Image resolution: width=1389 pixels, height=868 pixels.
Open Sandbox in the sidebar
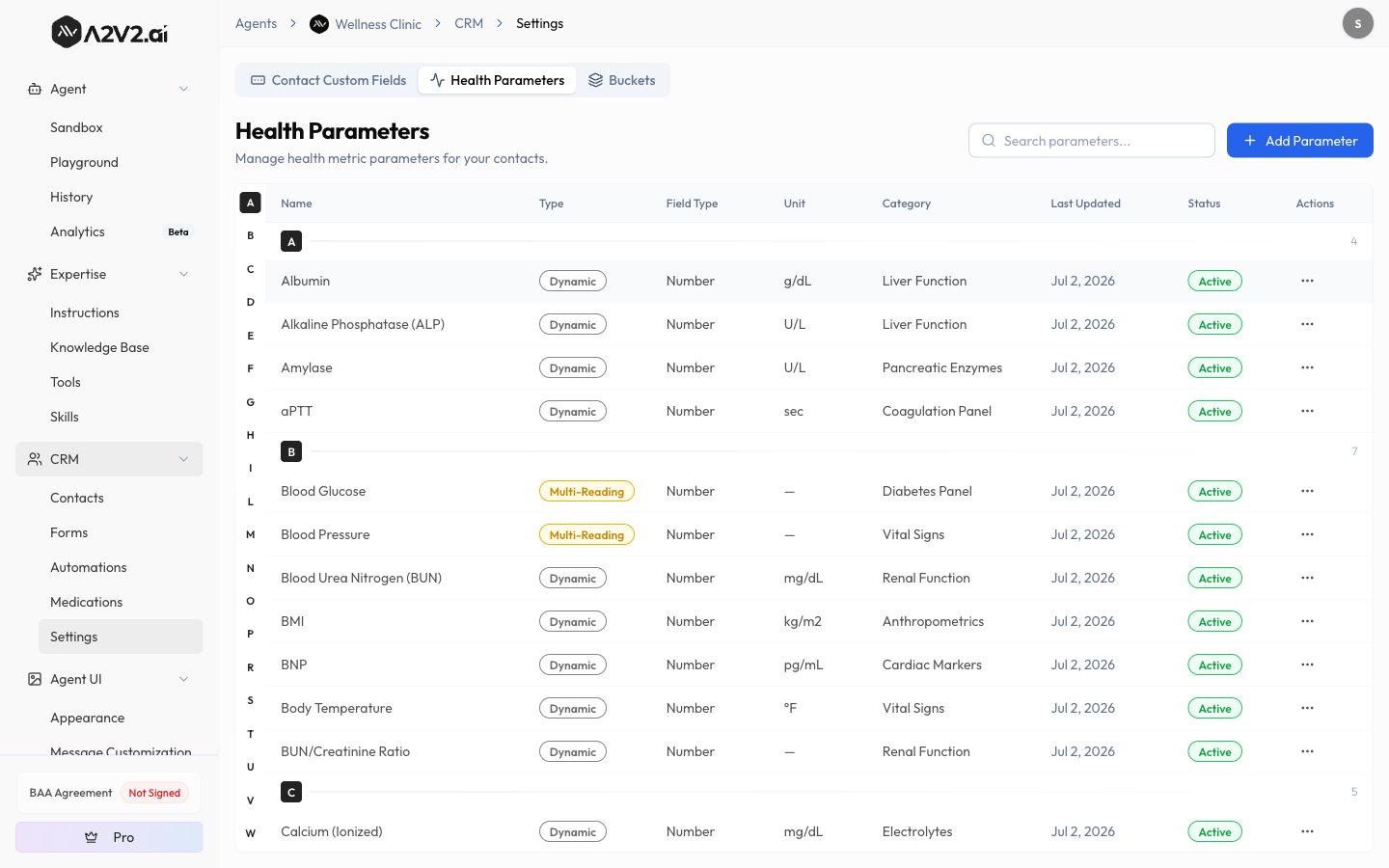pos(76,127)
